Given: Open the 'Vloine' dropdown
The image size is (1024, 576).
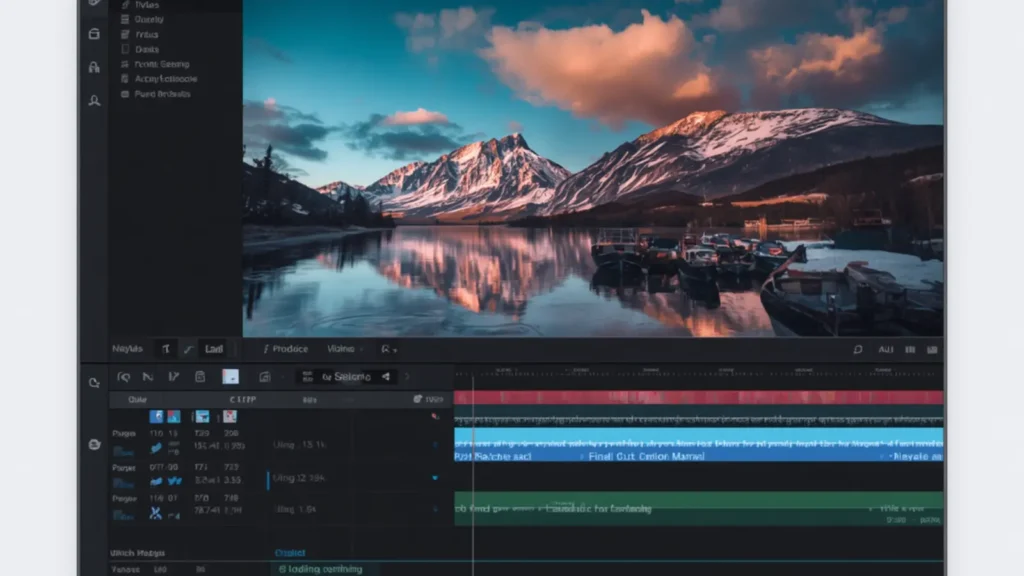Looking at the screenshot, I should pos(345,349).
